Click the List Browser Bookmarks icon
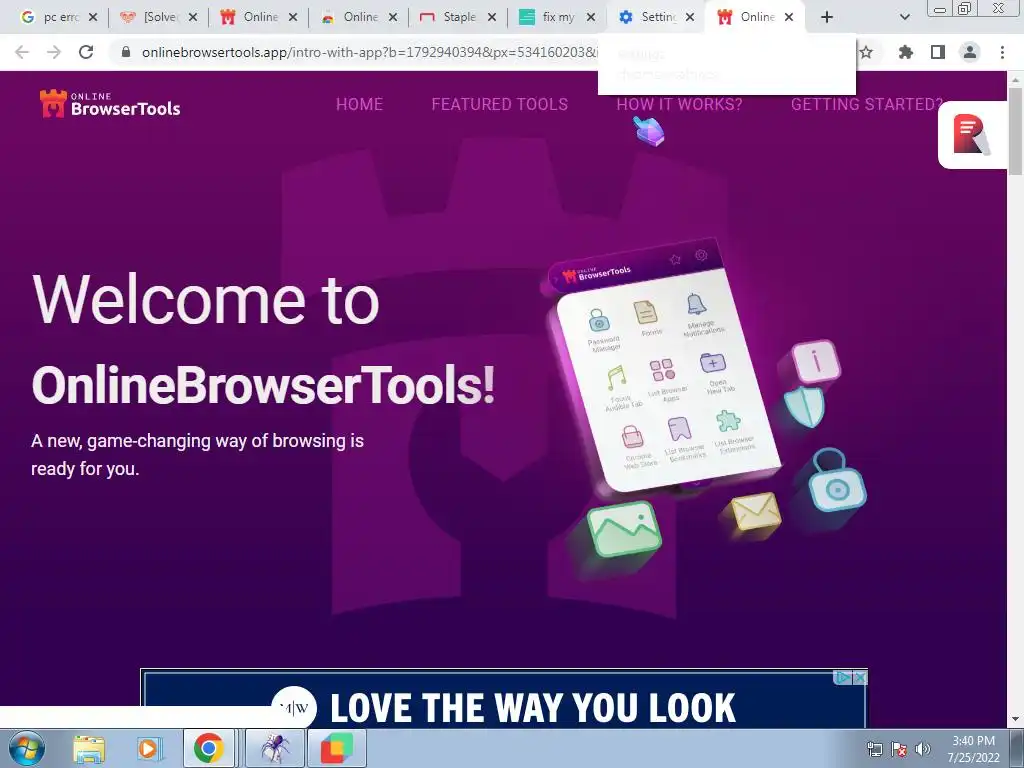This screenshot has height=768, width=1024. [679, 429]
